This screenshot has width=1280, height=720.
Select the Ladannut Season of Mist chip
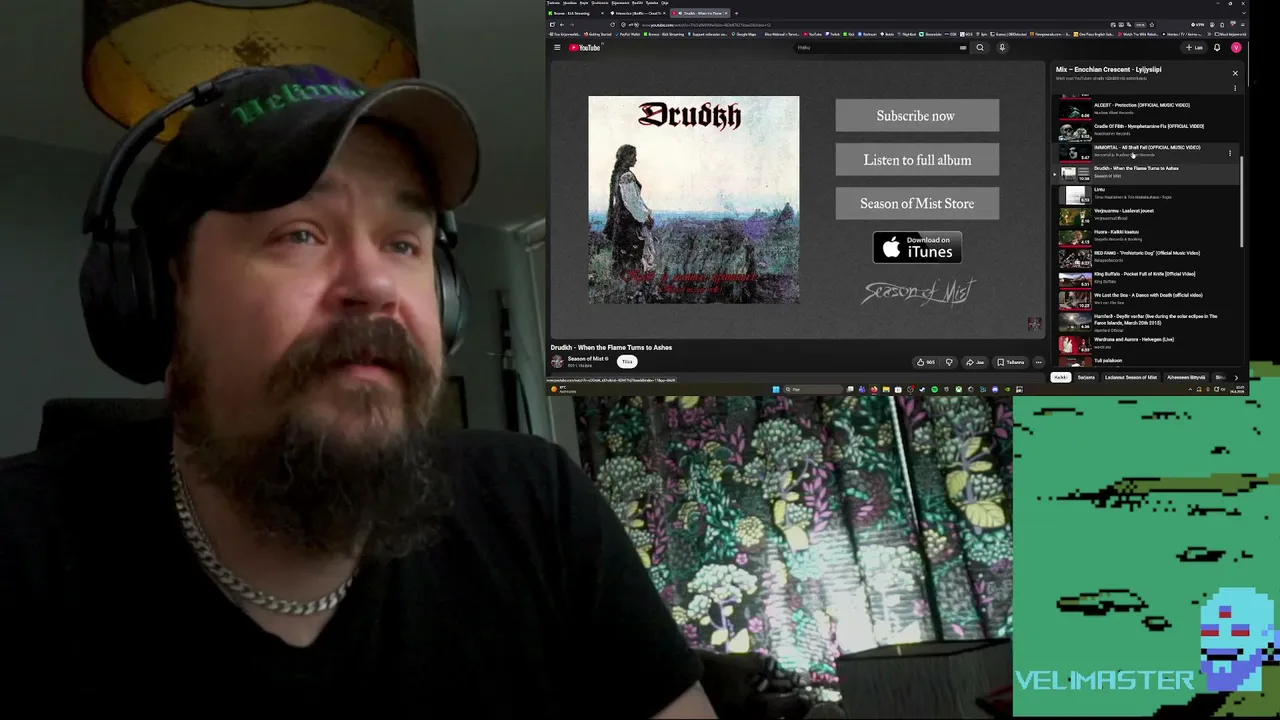click(1131, 377)
